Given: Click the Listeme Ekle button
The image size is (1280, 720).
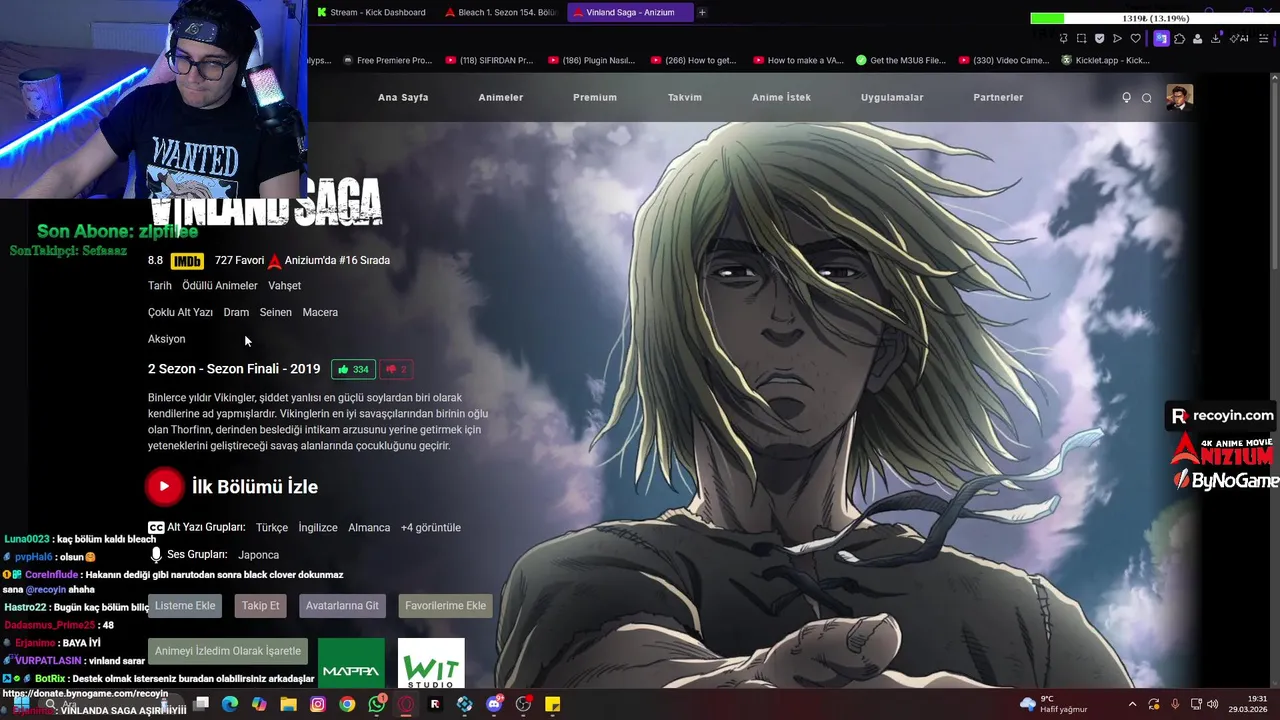Looking at the screenshot, I should [185, 605].
